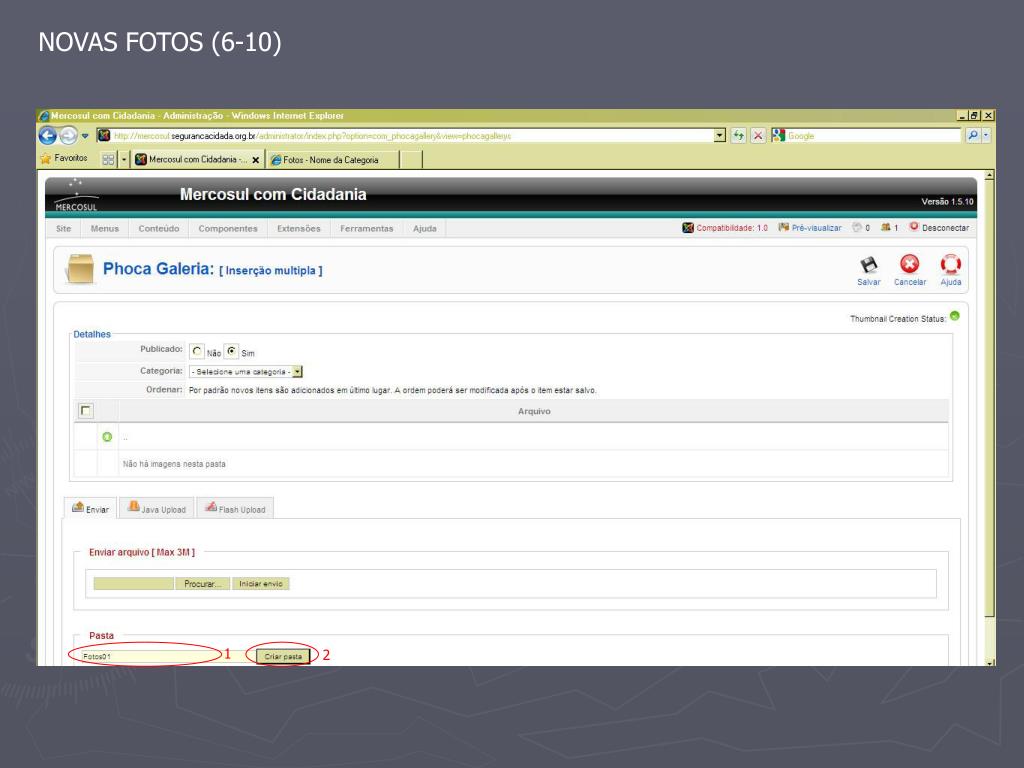
Task: Open the Componentes menu
Action: (x=228, y=229)
